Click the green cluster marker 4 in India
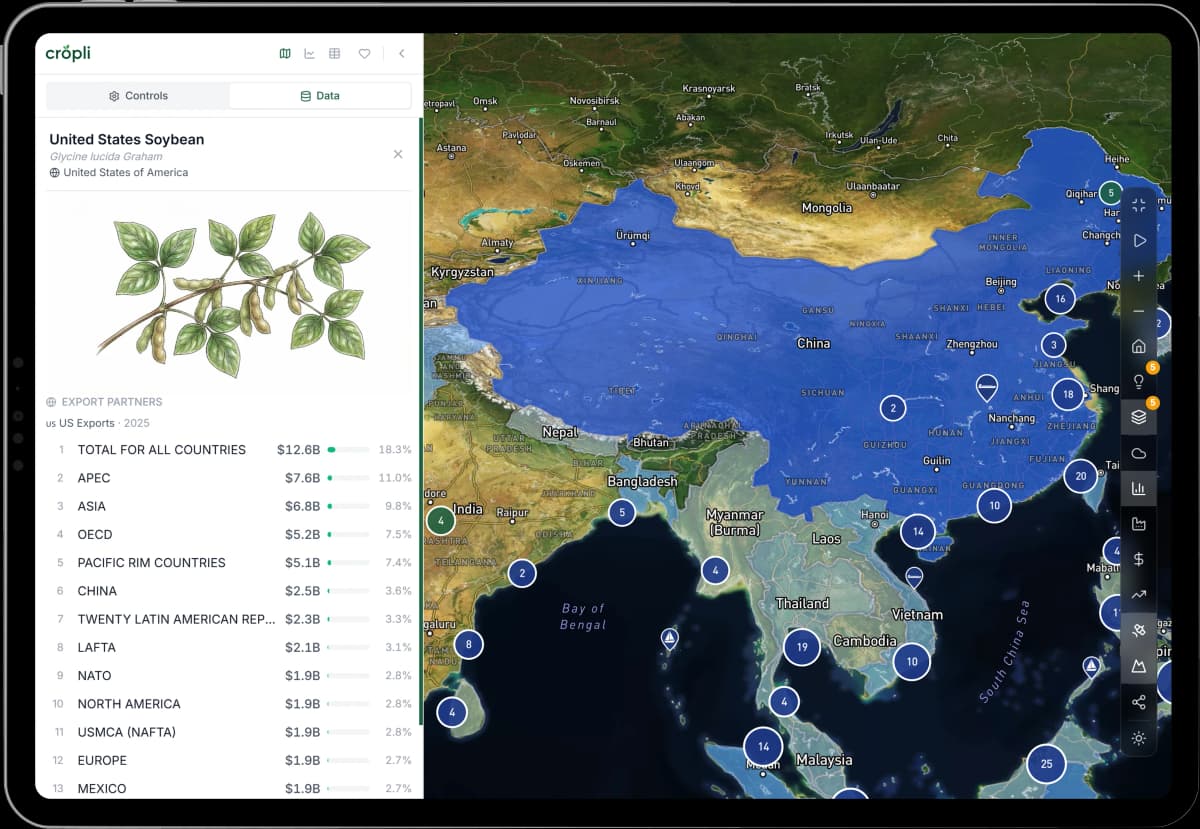 (x=441, y=521)
